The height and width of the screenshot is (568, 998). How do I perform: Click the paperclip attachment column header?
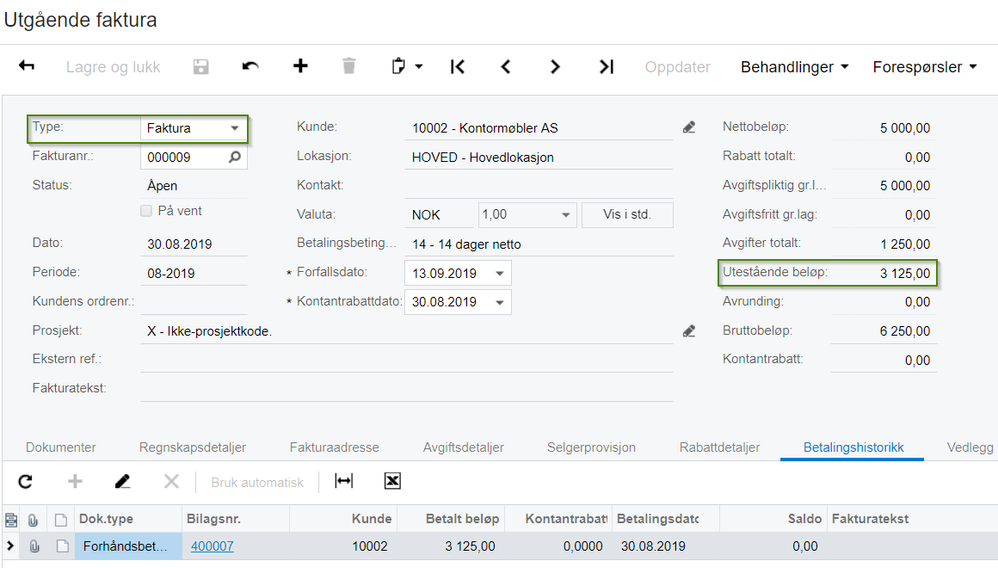pyautogui.click(x=33, y=520)
